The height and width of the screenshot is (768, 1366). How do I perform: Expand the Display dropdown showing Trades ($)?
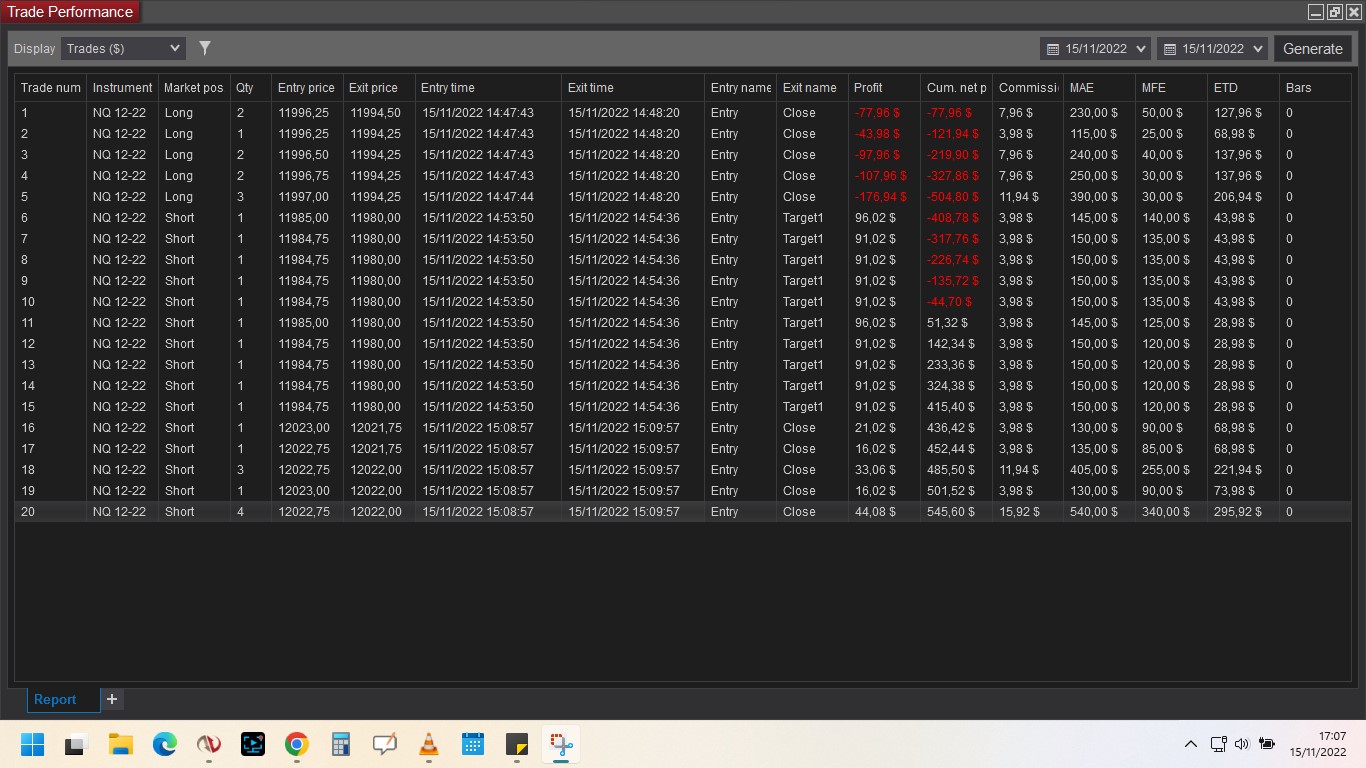[123, 48]
